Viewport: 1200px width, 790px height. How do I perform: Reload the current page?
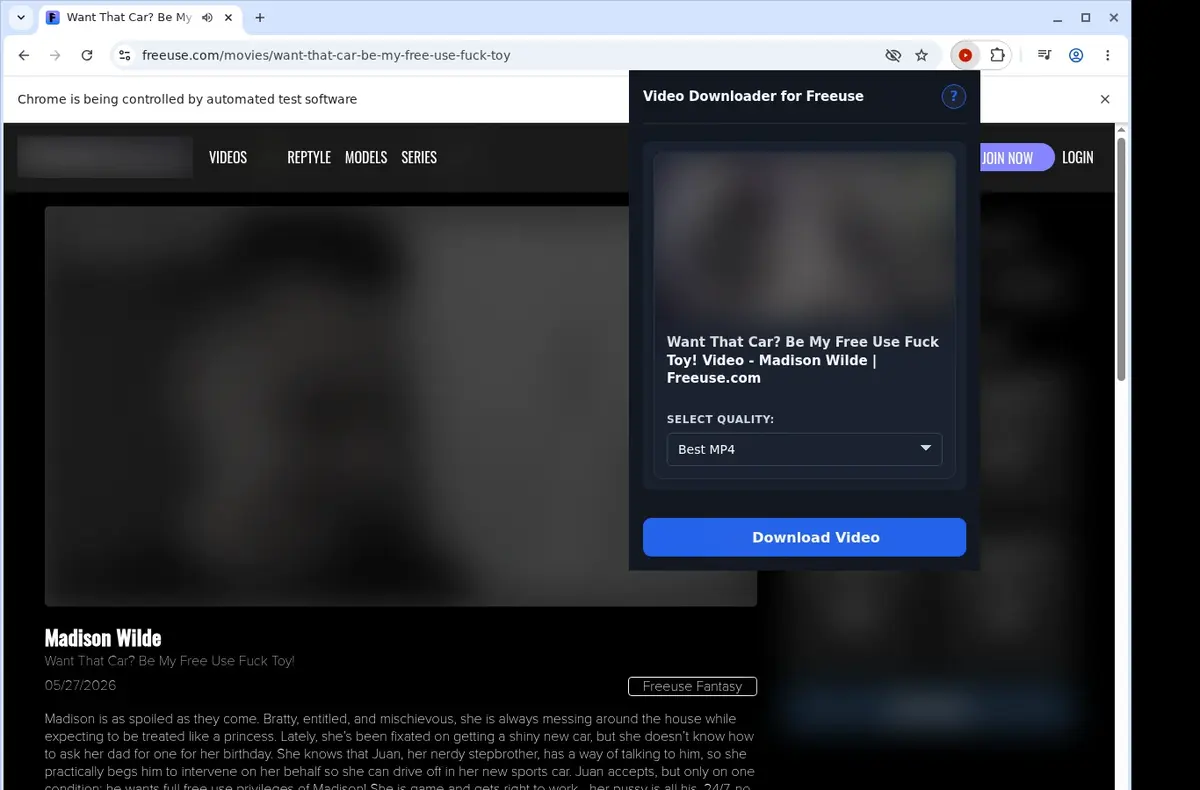87,56
